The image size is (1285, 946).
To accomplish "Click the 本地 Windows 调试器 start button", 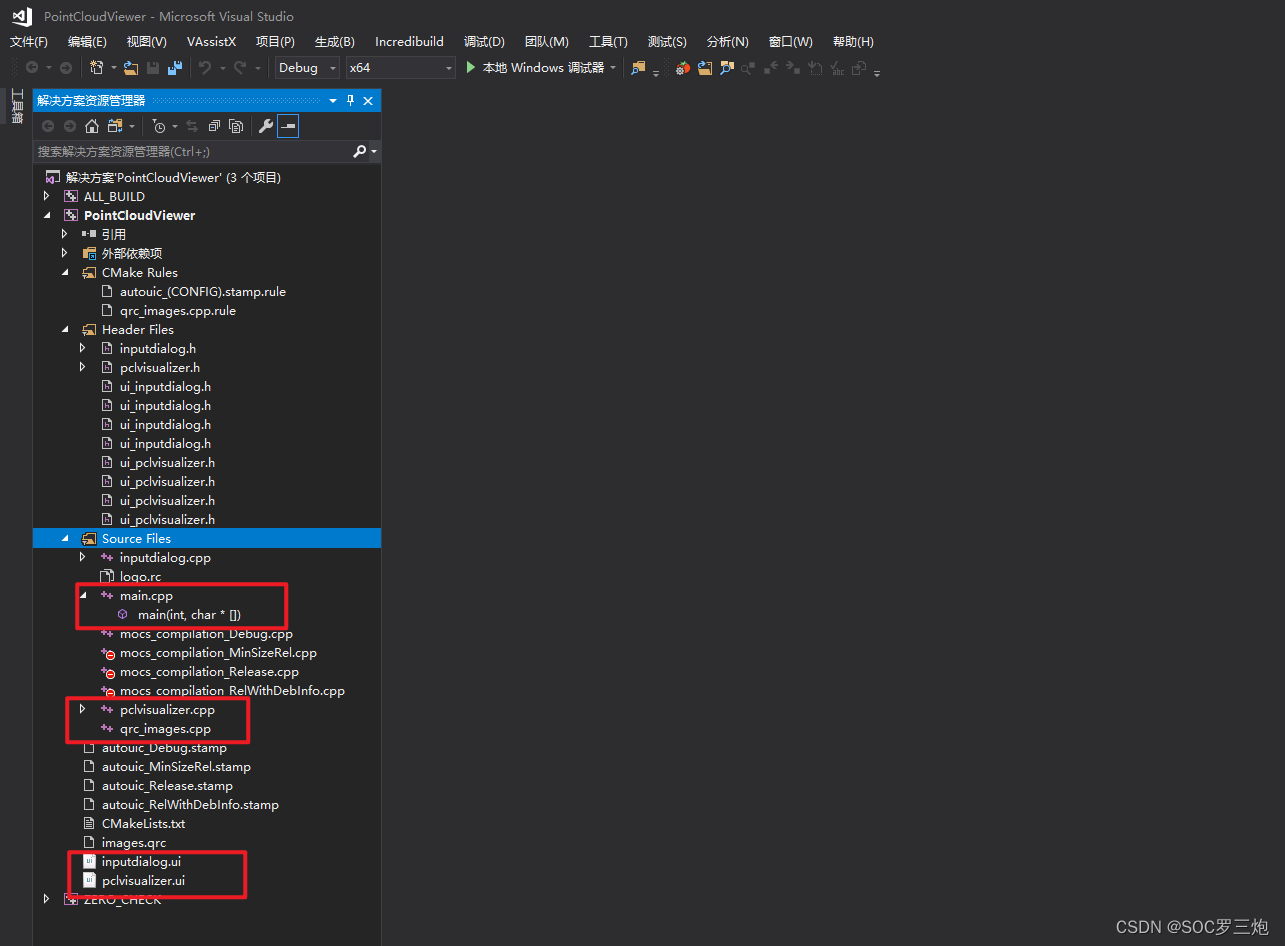I will [534, 68].
